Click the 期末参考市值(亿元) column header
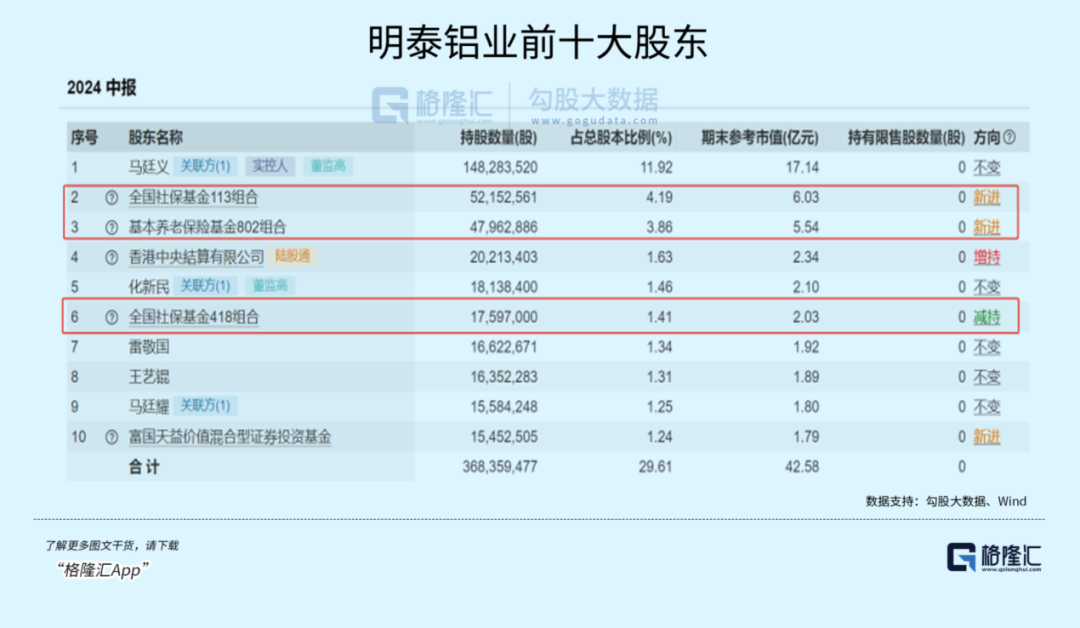 pos(760,138)
